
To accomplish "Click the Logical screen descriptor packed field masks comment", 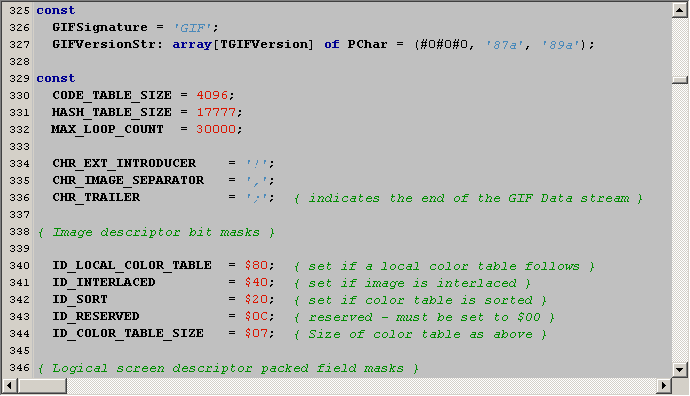I will 228,369.
